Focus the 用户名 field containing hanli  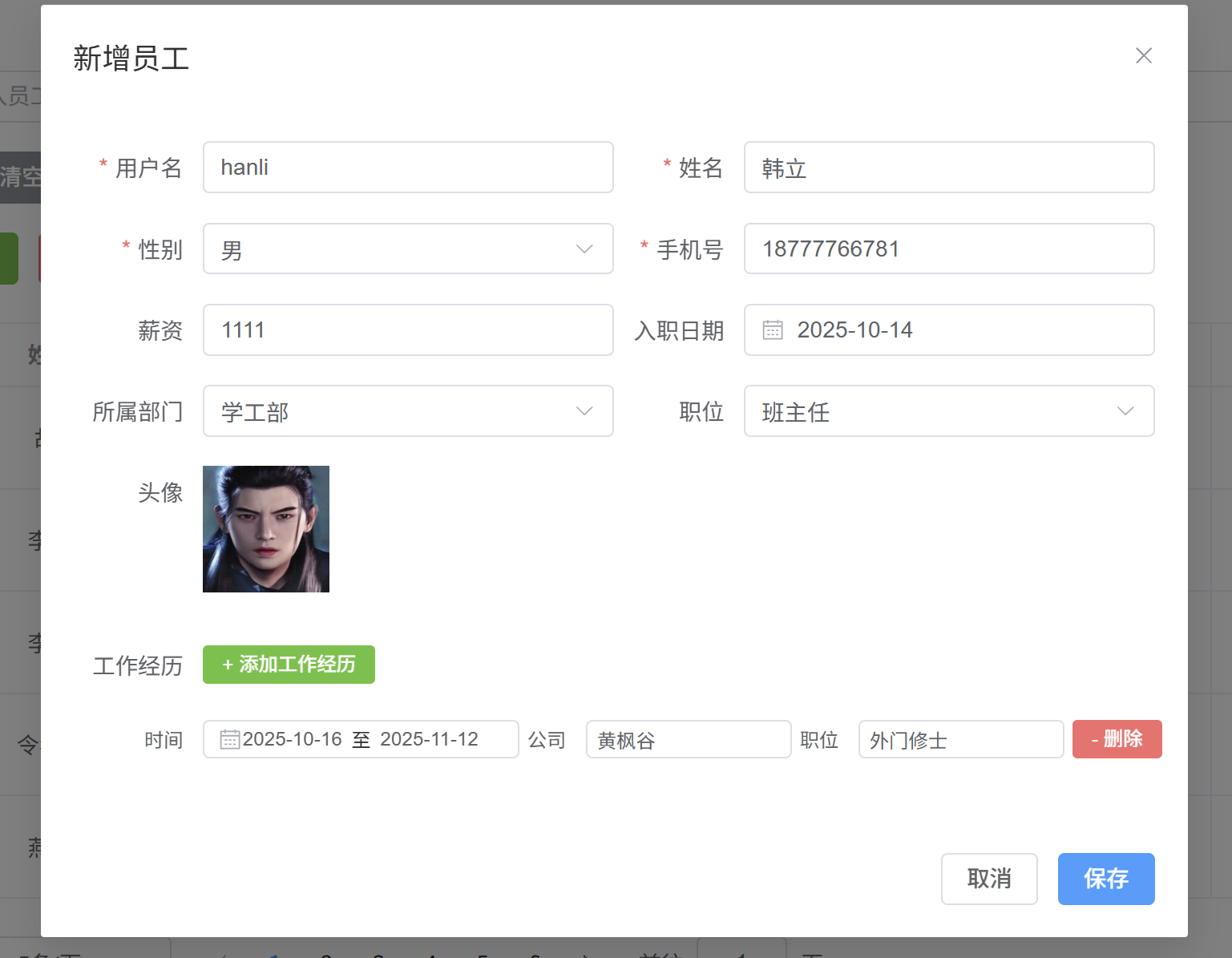(x=407, y=168)
